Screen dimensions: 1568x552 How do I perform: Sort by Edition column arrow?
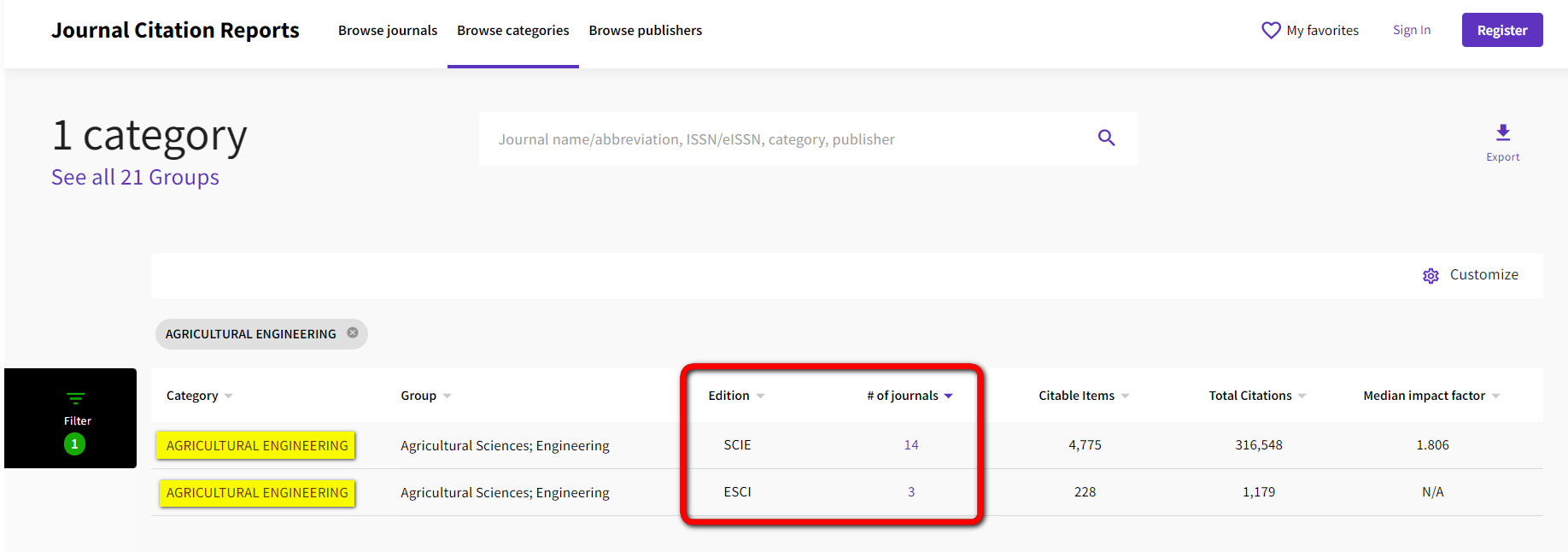[x=760, y=396]
